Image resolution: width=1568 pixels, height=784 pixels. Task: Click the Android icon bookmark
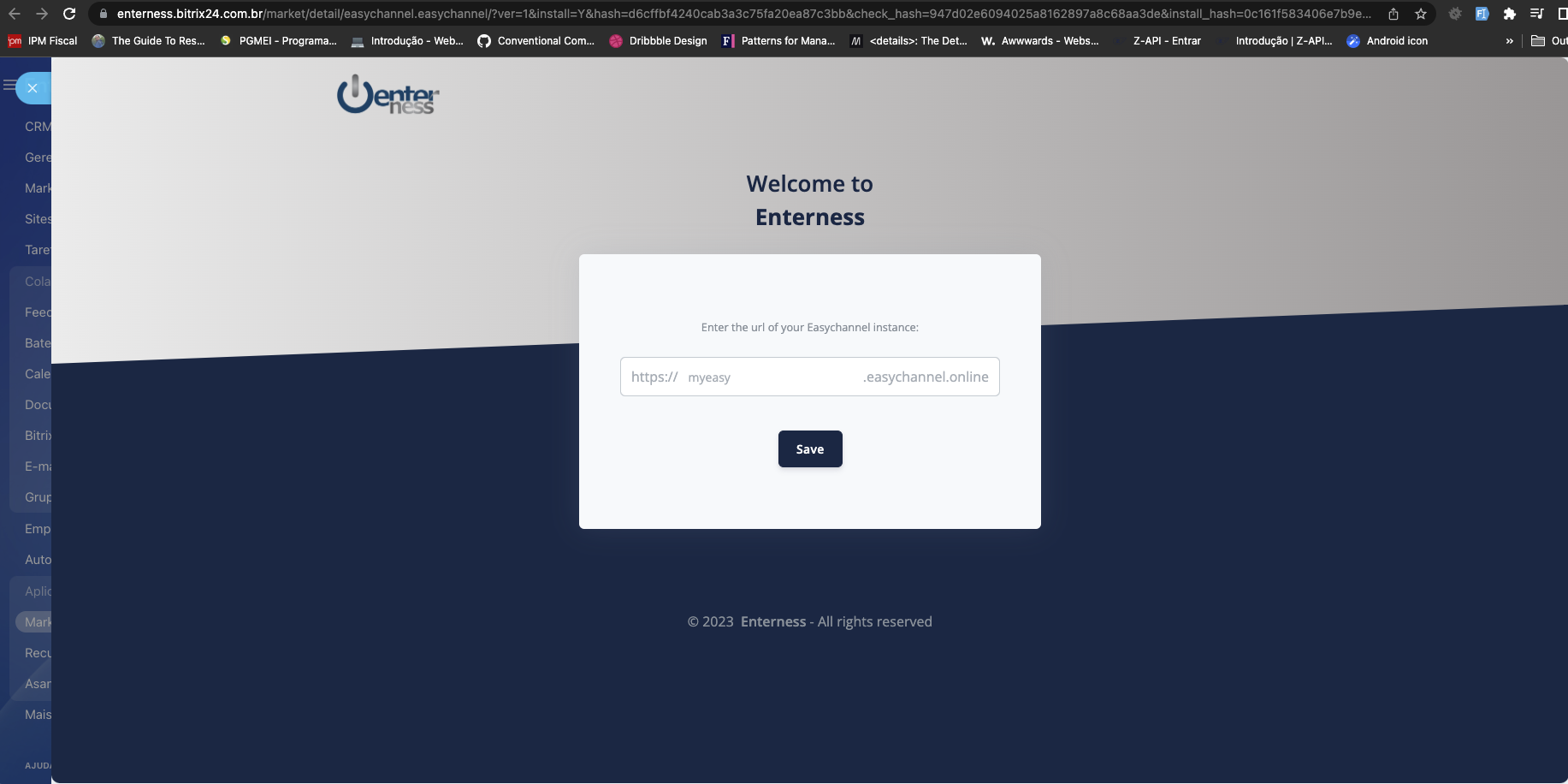[1388, 40]
